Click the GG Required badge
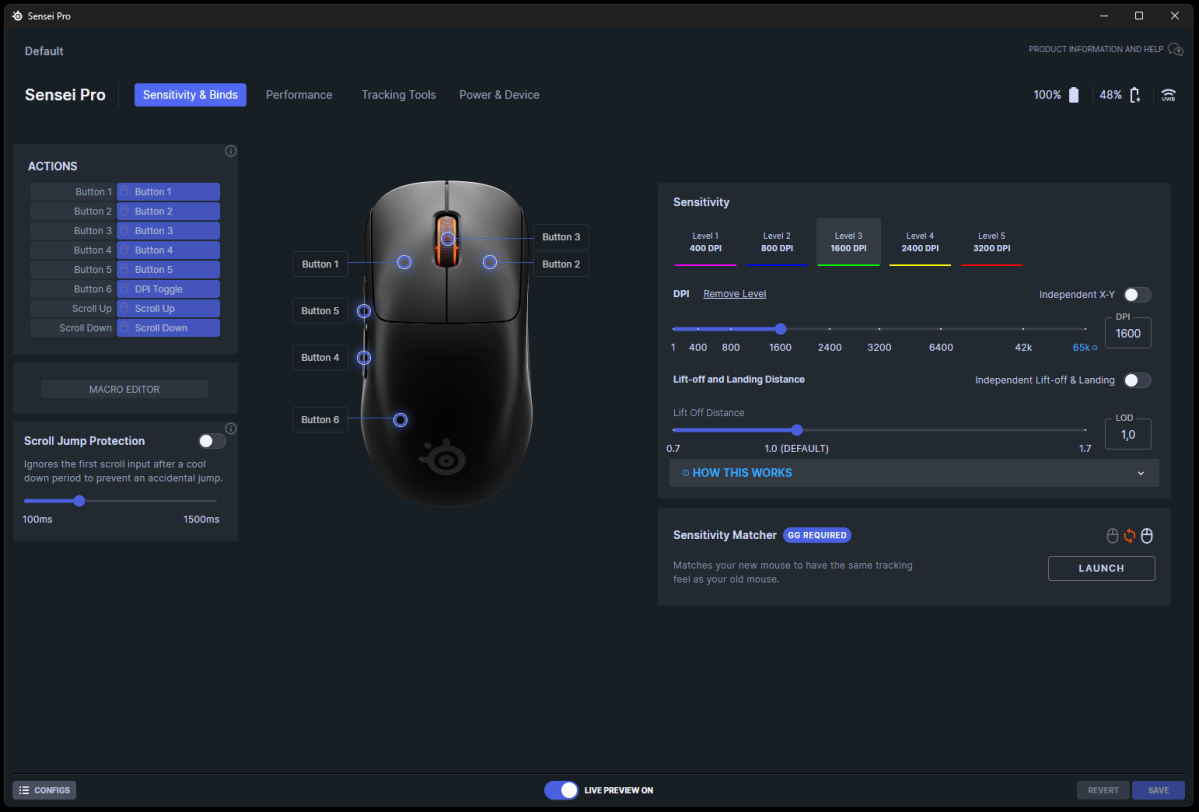The image size is (1199, 812). (817, 536)
